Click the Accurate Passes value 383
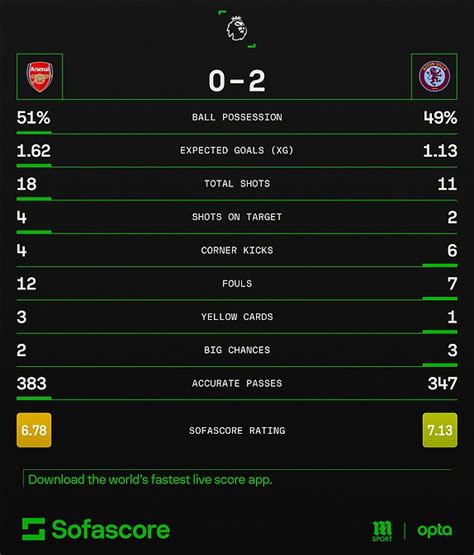The image size is (474, 555). coord(32,383)
